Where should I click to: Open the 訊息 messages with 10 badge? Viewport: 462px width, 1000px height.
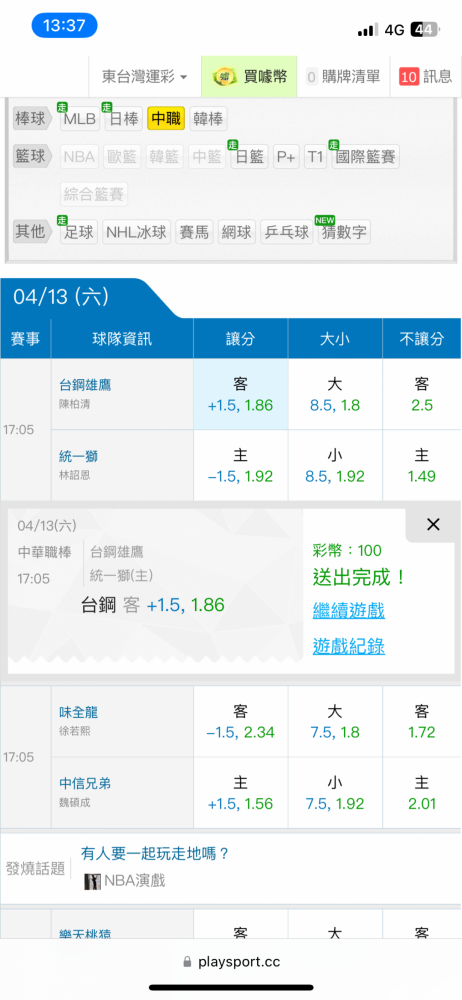tap(426, 77)
